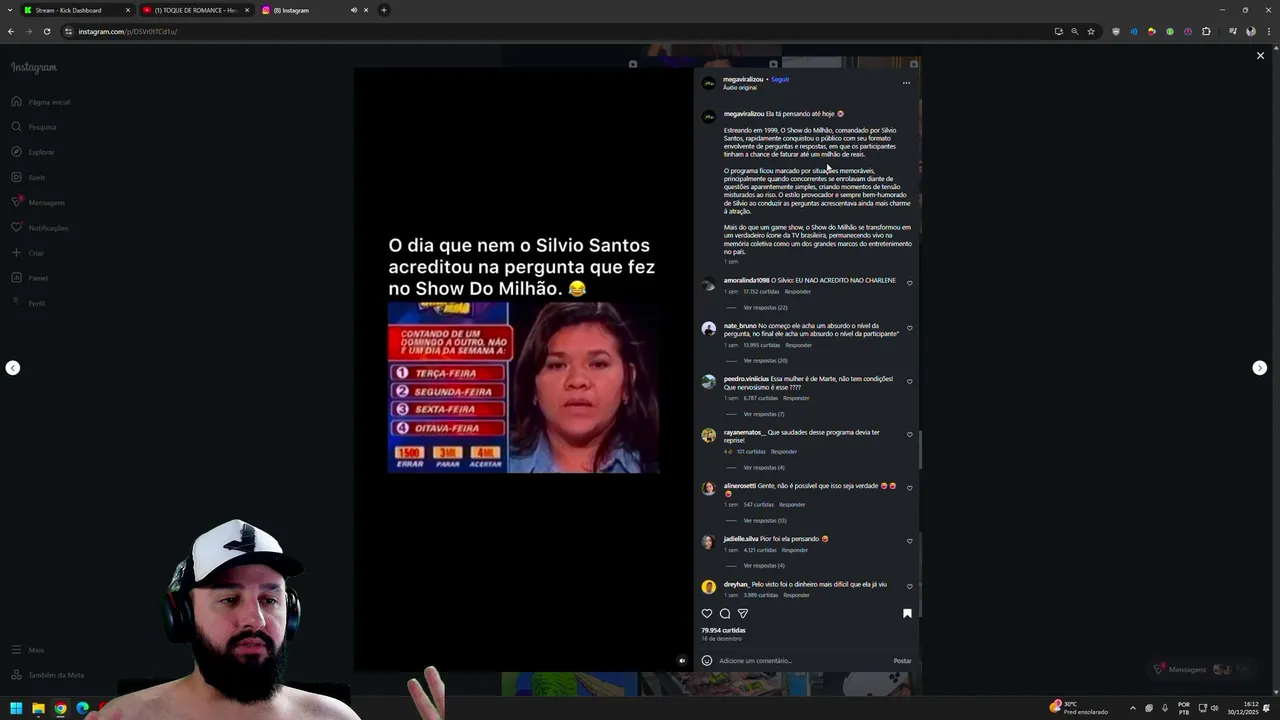Share the post with paper plane icon
1280x720 pixels.
pyautogui.click(x=743, y=613)
